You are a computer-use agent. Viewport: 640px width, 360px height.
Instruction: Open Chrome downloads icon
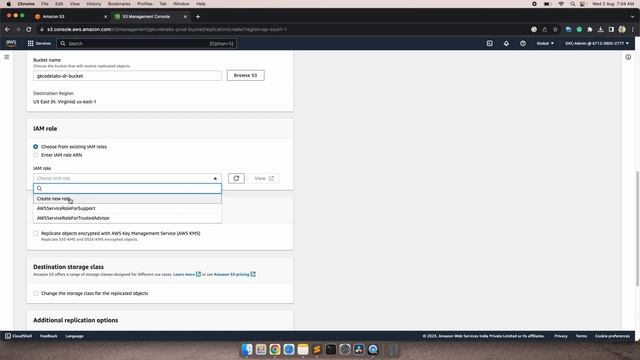coord(600,29)
